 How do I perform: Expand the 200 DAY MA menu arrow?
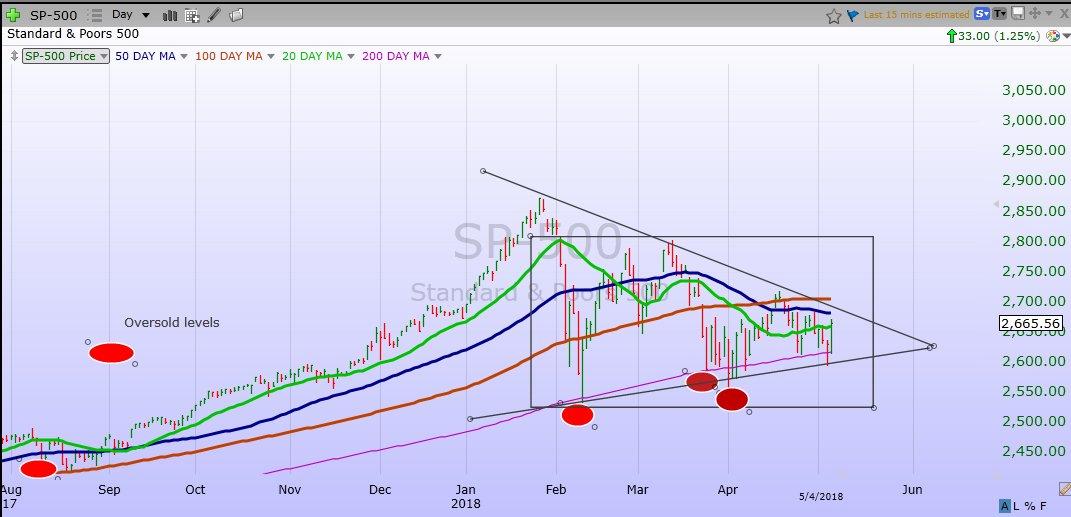pyautogui.click(x=437, y=56)
